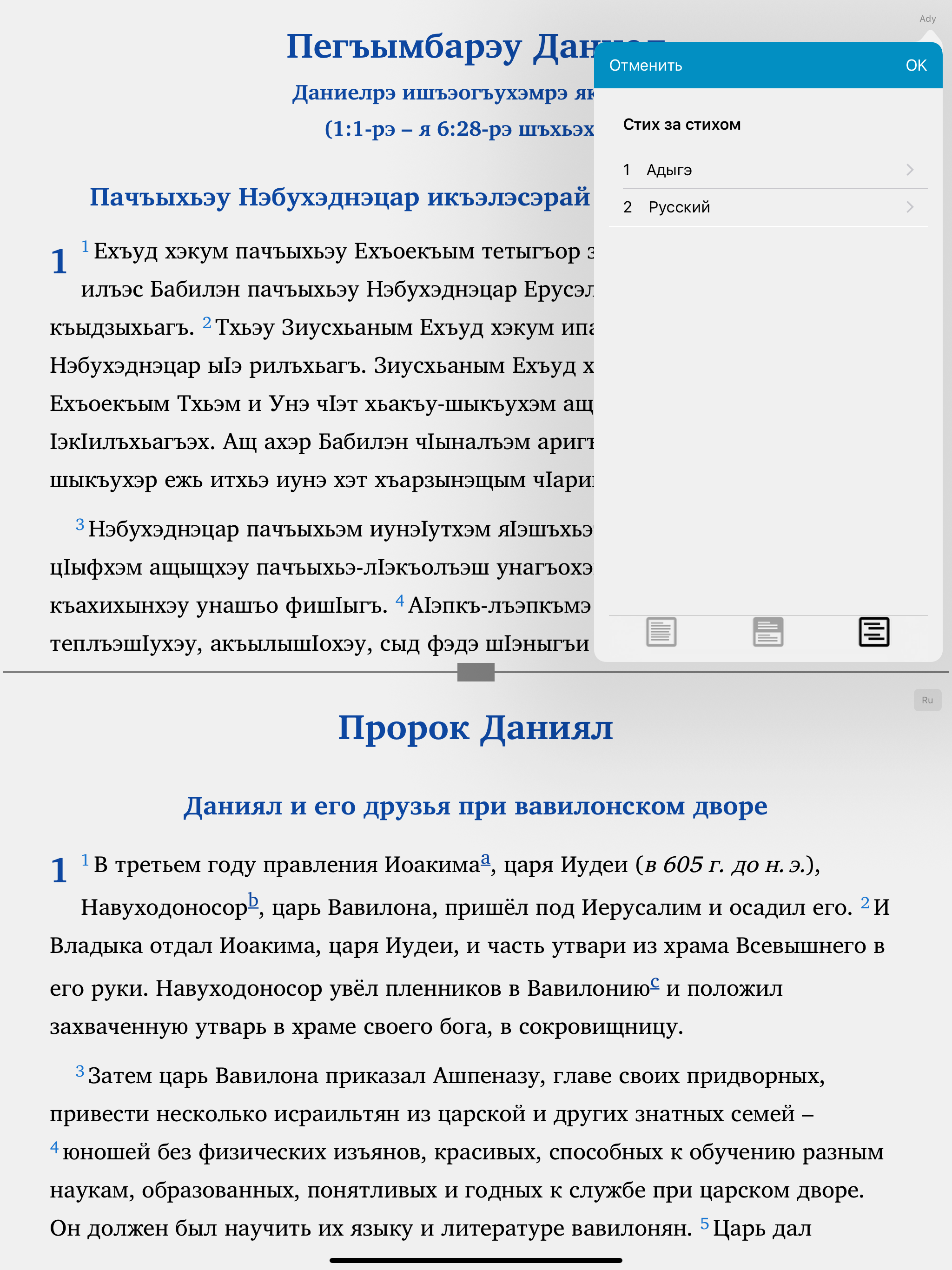The image size is (952, 1270).
Task: Tap verse 5 number before Царь дал
Action: [x=705, y=1224]
